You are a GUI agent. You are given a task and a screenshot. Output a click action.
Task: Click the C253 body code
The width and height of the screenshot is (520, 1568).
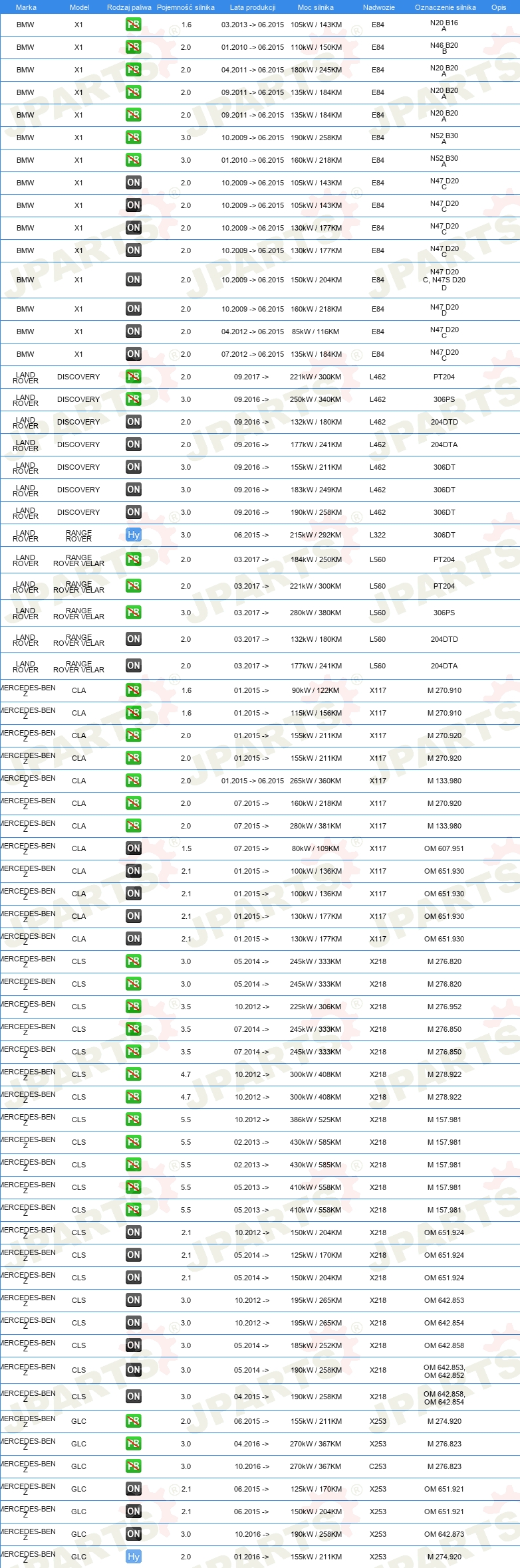(x=378, y=1466)
